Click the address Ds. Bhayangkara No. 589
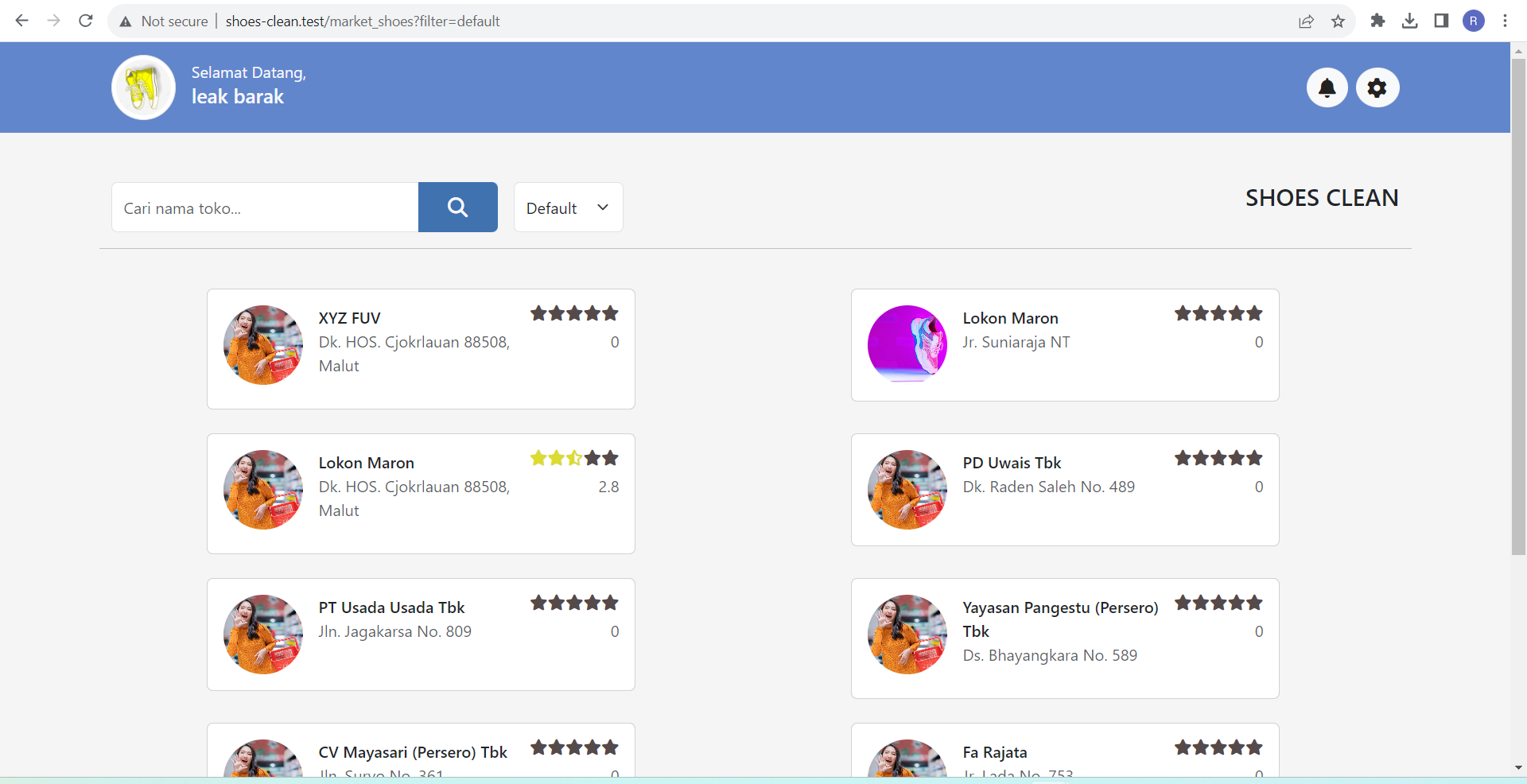 (1050, 655)
